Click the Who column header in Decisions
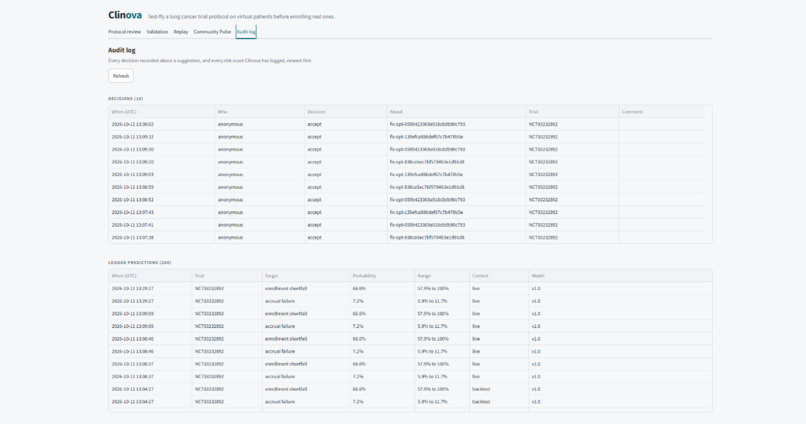This screenshot has width=806, height=424. pos(223,112)
